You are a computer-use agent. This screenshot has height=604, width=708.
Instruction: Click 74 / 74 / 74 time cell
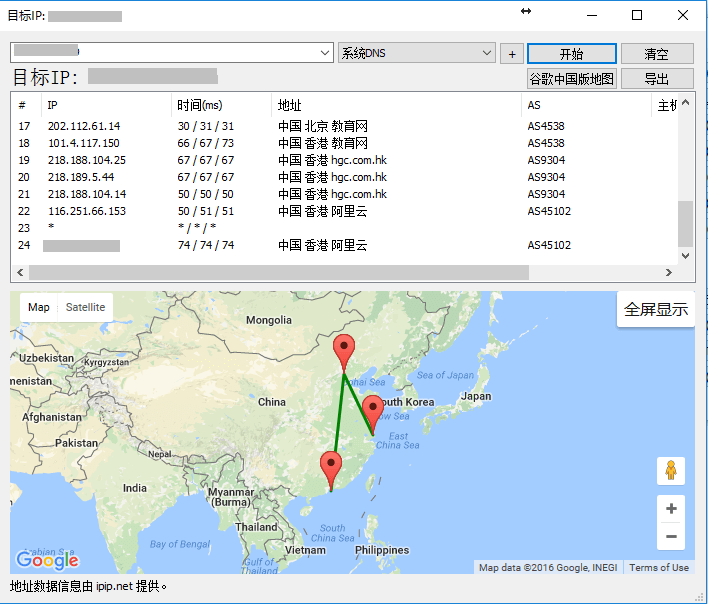pyautogui.click(x=206, y=245)
